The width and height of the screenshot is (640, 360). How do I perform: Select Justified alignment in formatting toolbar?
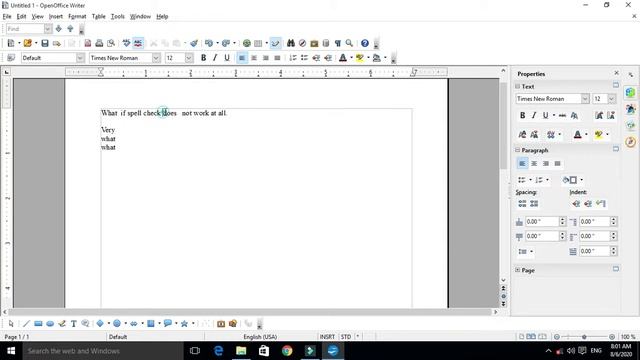(x=277, y=58)
